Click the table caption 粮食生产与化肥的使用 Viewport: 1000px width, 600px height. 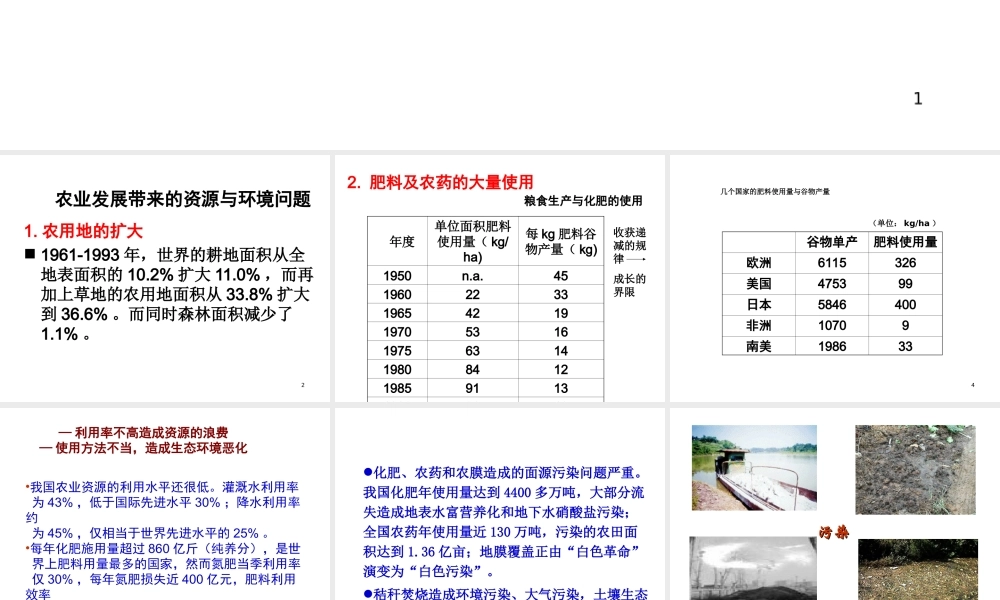pos(583,201)
